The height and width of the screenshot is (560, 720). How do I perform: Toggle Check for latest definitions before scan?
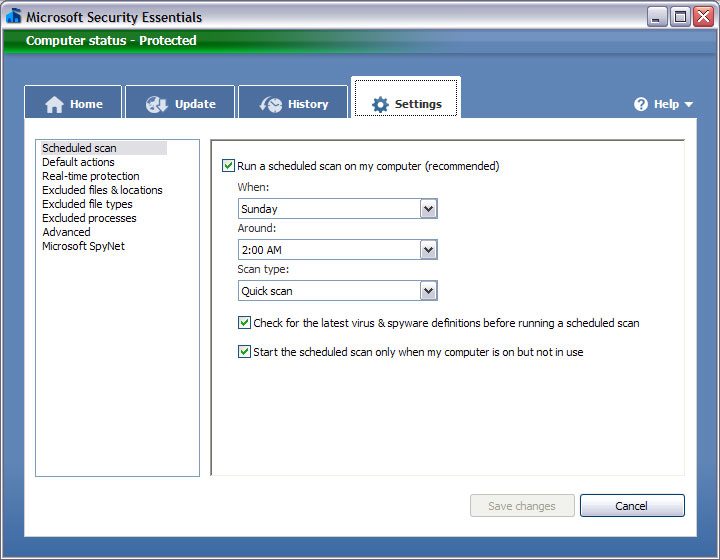(x=244, y=323)
